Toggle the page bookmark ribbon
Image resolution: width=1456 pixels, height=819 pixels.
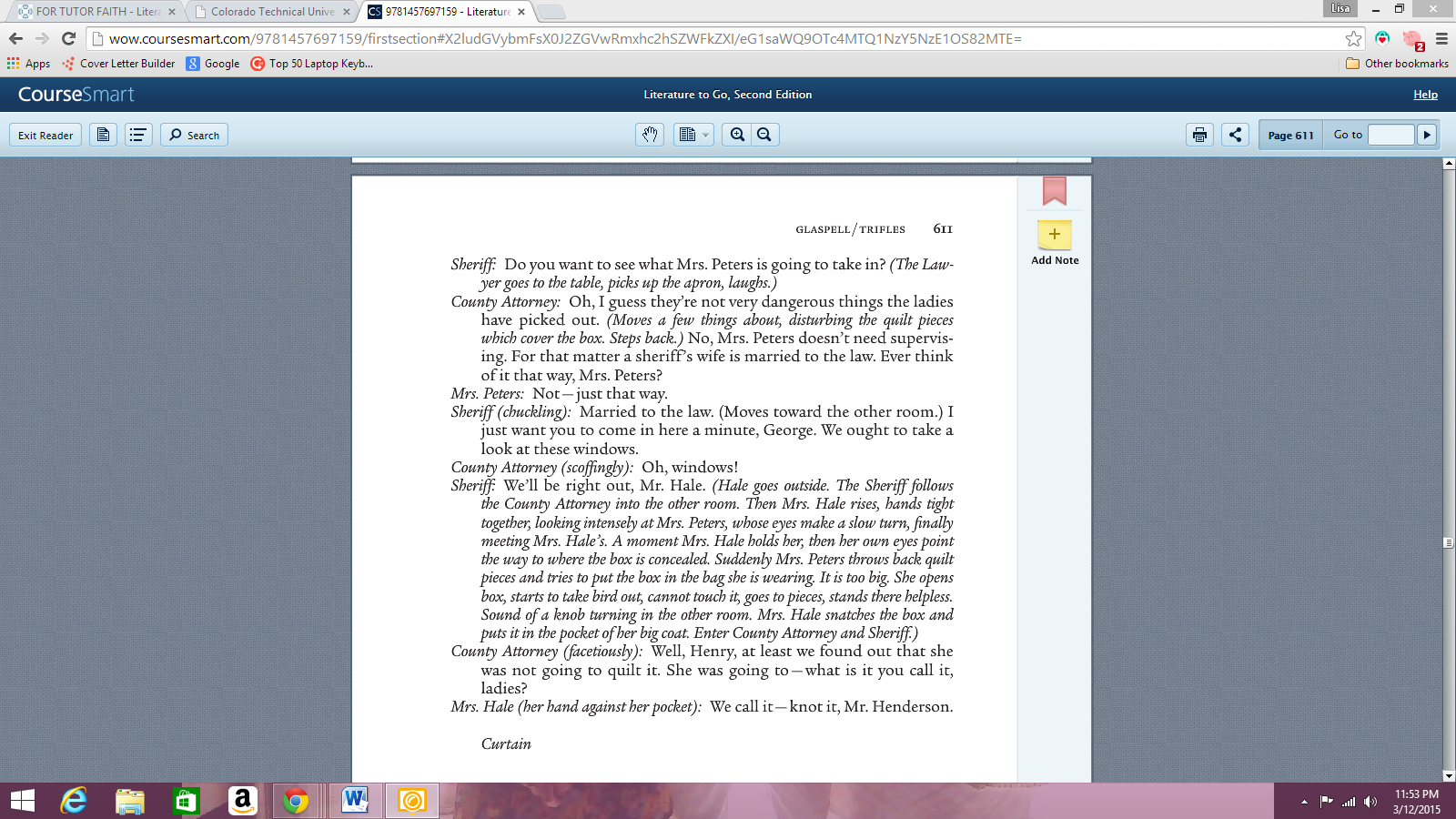1055,191
